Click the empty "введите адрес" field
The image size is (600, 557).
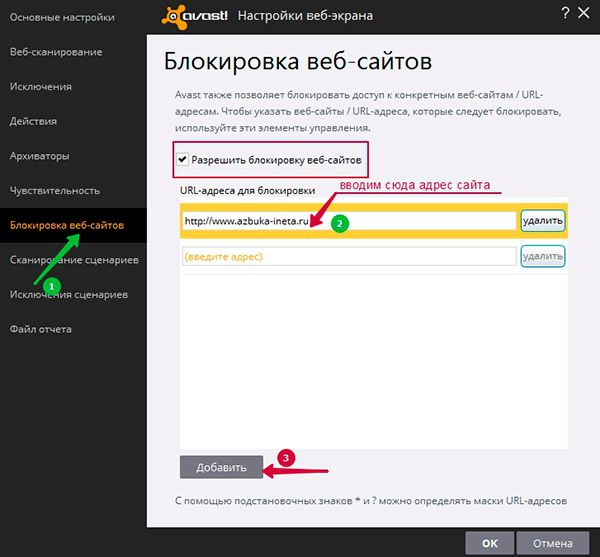349,256
